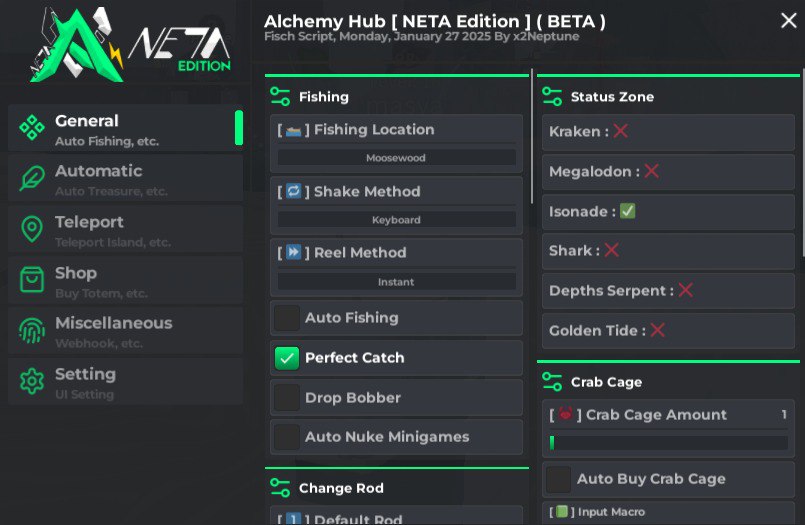Uncheck the Perfect Catch checkbox
This screenshot has width=805, height=525.
[x=288, y=358]
